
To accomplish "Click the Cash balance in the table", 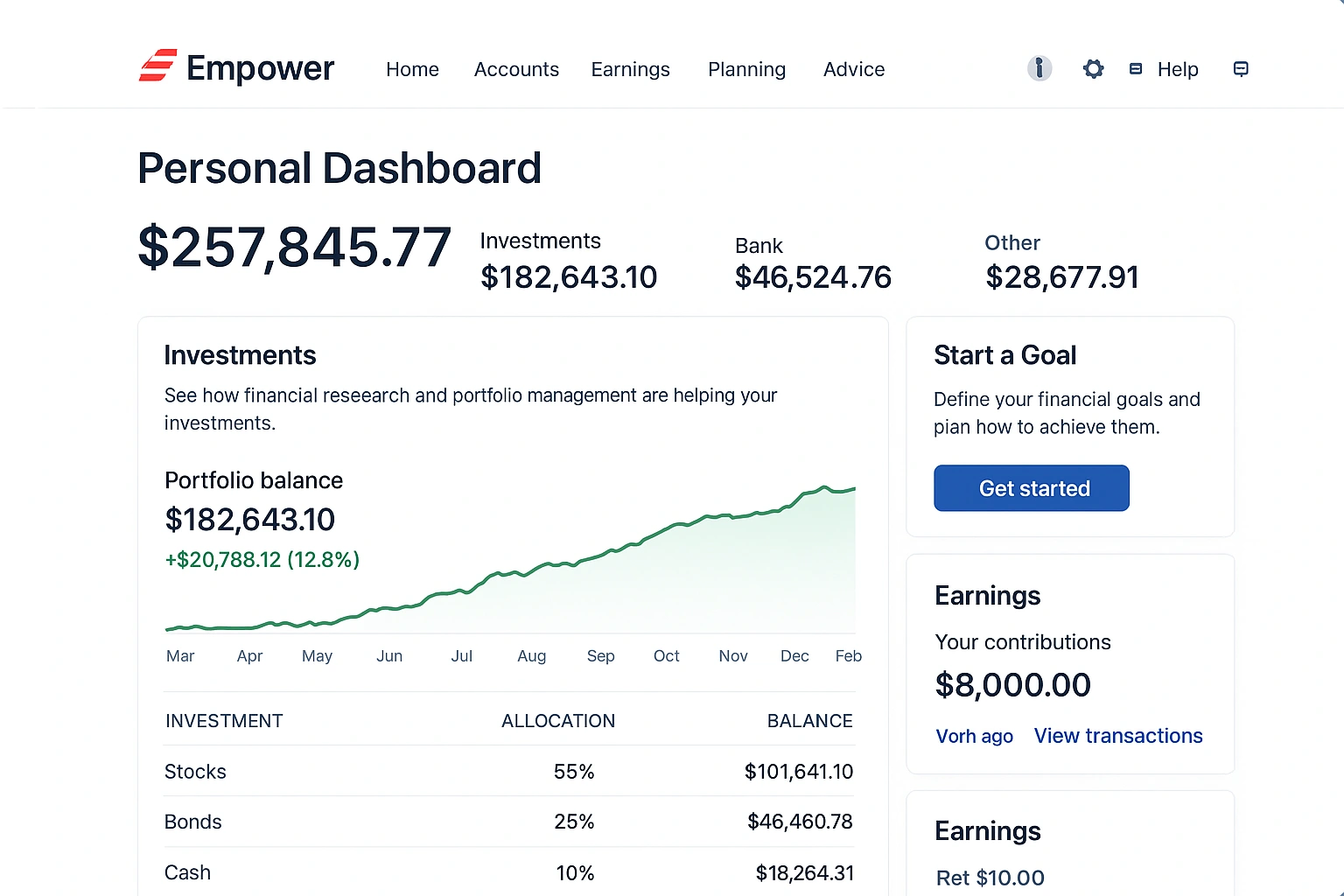I will click(804, 872).
